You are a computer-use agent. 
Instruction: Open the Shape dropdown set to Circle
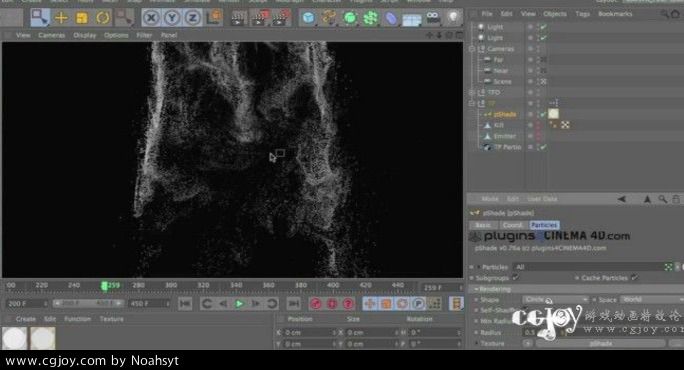(x=555, y=300)
